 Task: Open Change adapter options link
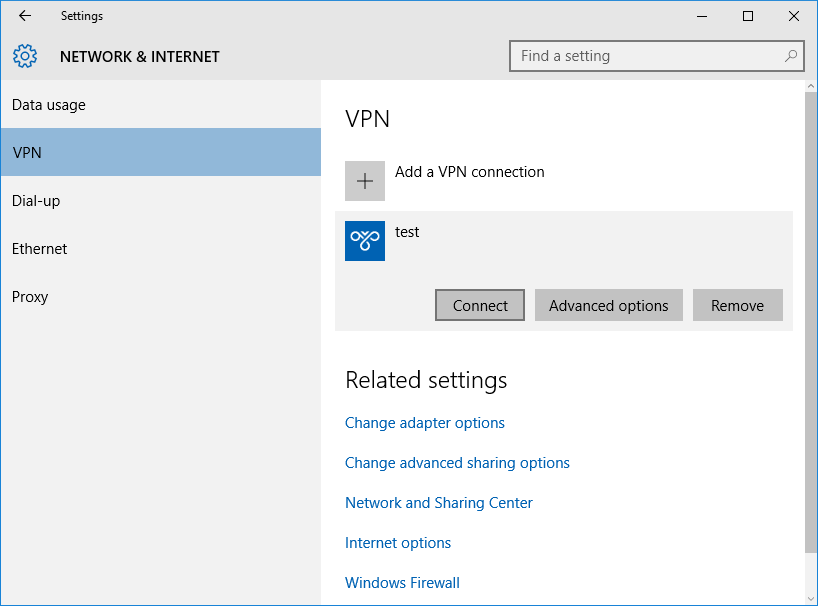point(425,423)
